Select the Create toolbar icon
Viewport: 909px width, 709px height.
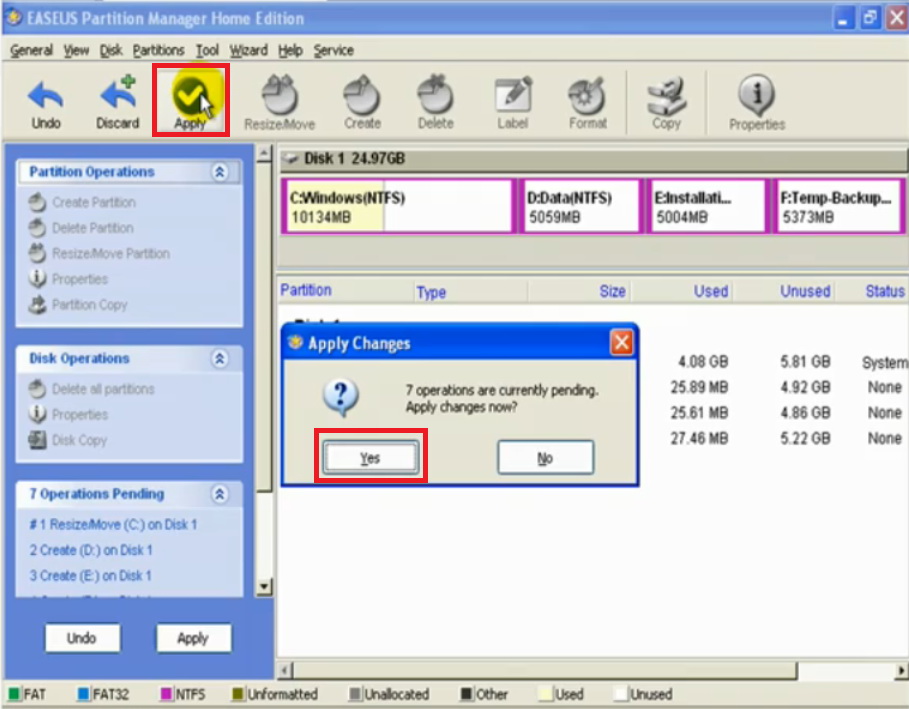tap(362, 103)
